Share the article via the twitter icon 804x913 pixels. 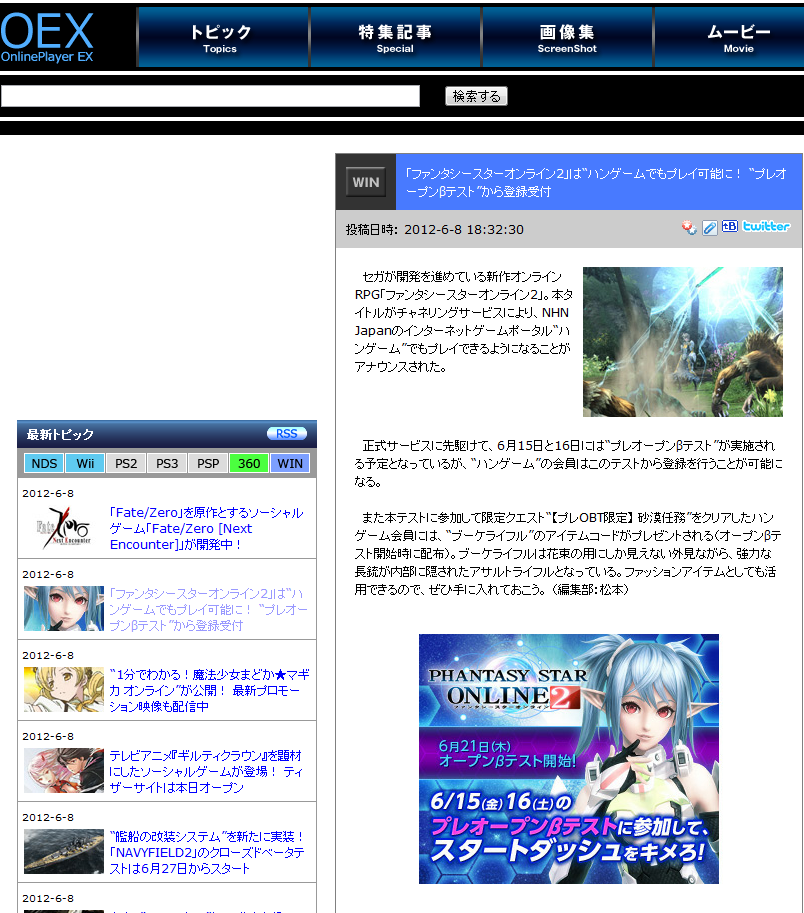[x=766, y=227]
